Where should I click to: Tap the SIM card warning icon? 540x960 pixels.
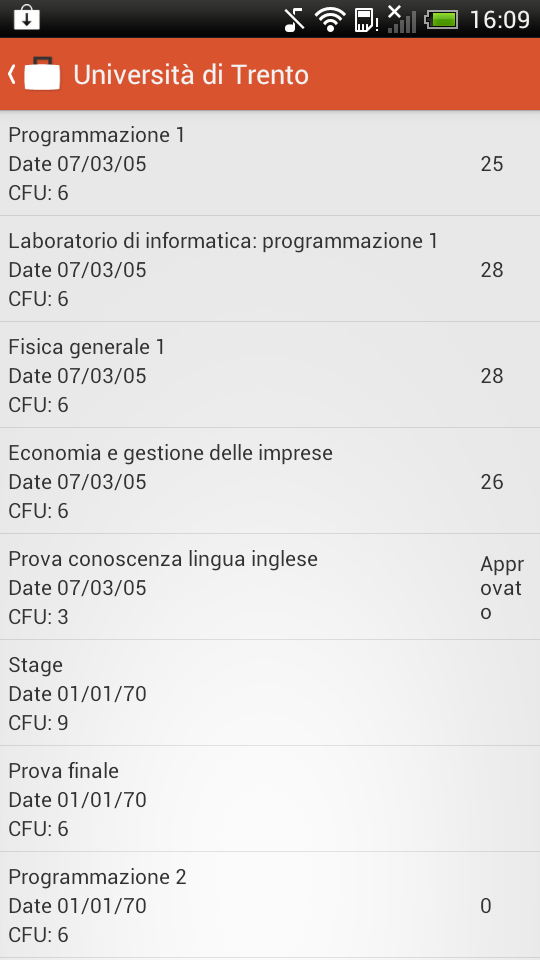point(366,20)
